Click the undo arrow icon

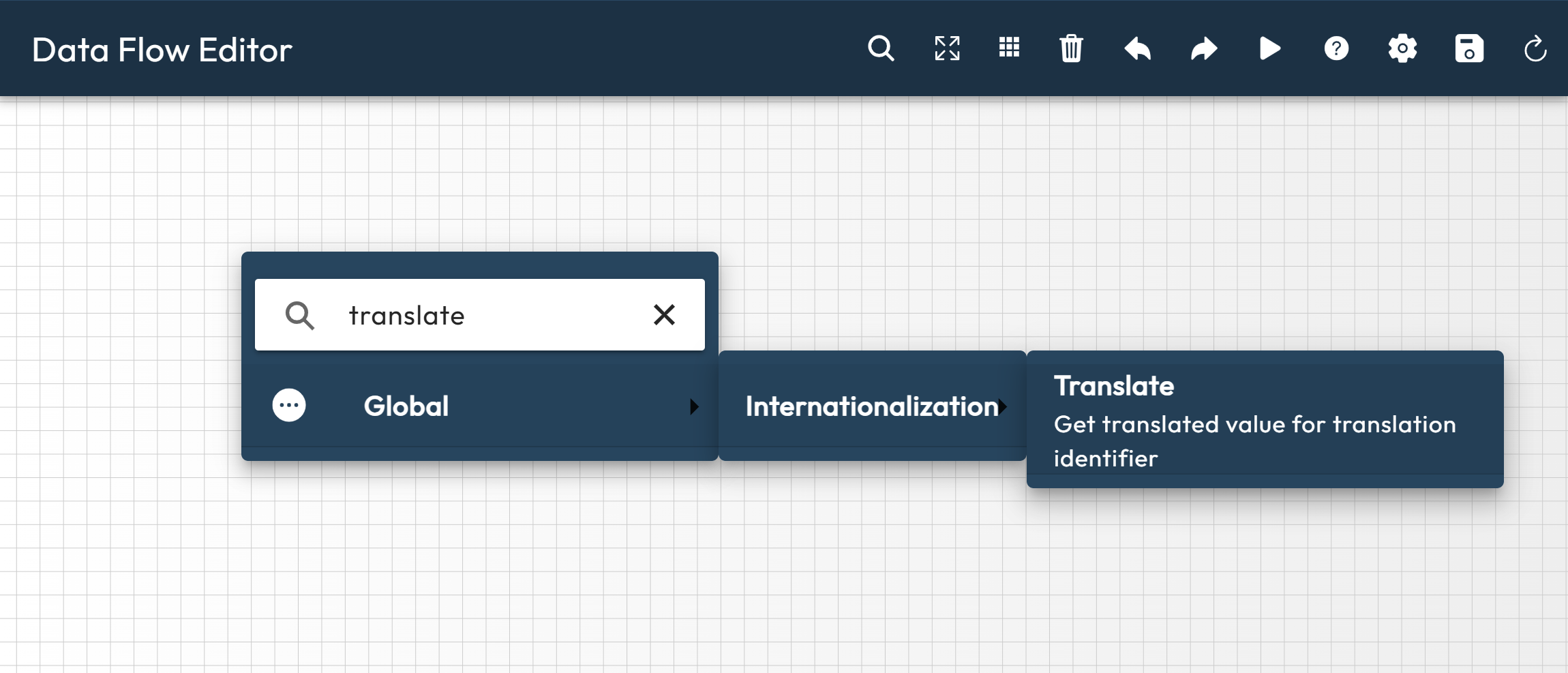(x=1137, y=49)
